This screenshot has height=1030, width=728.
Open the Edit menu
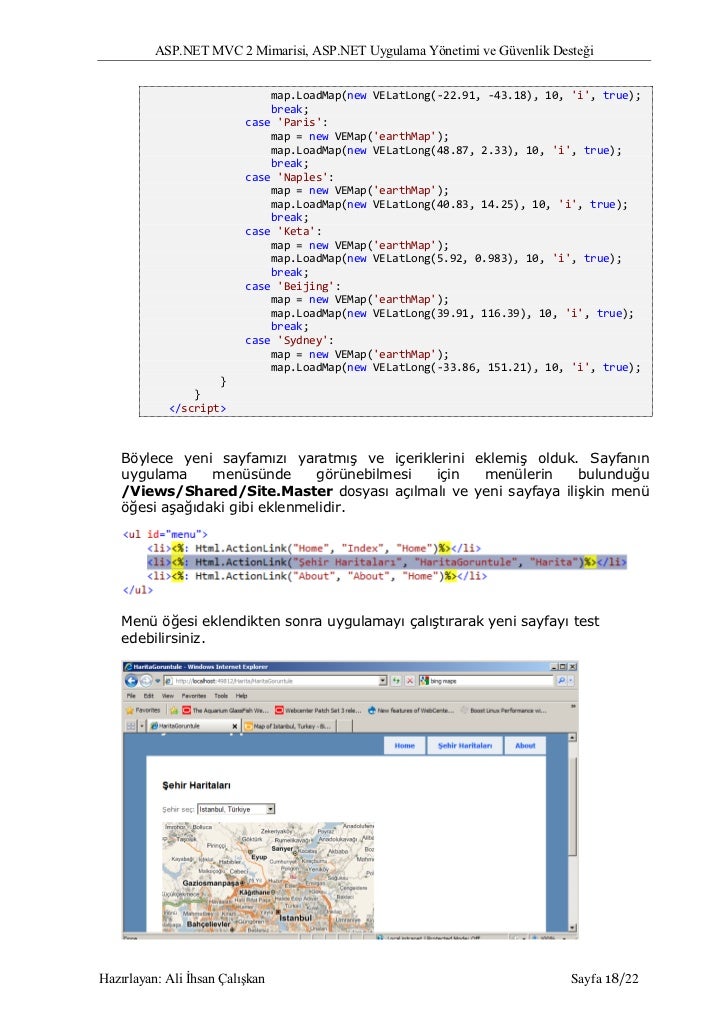tap(148, 696)
